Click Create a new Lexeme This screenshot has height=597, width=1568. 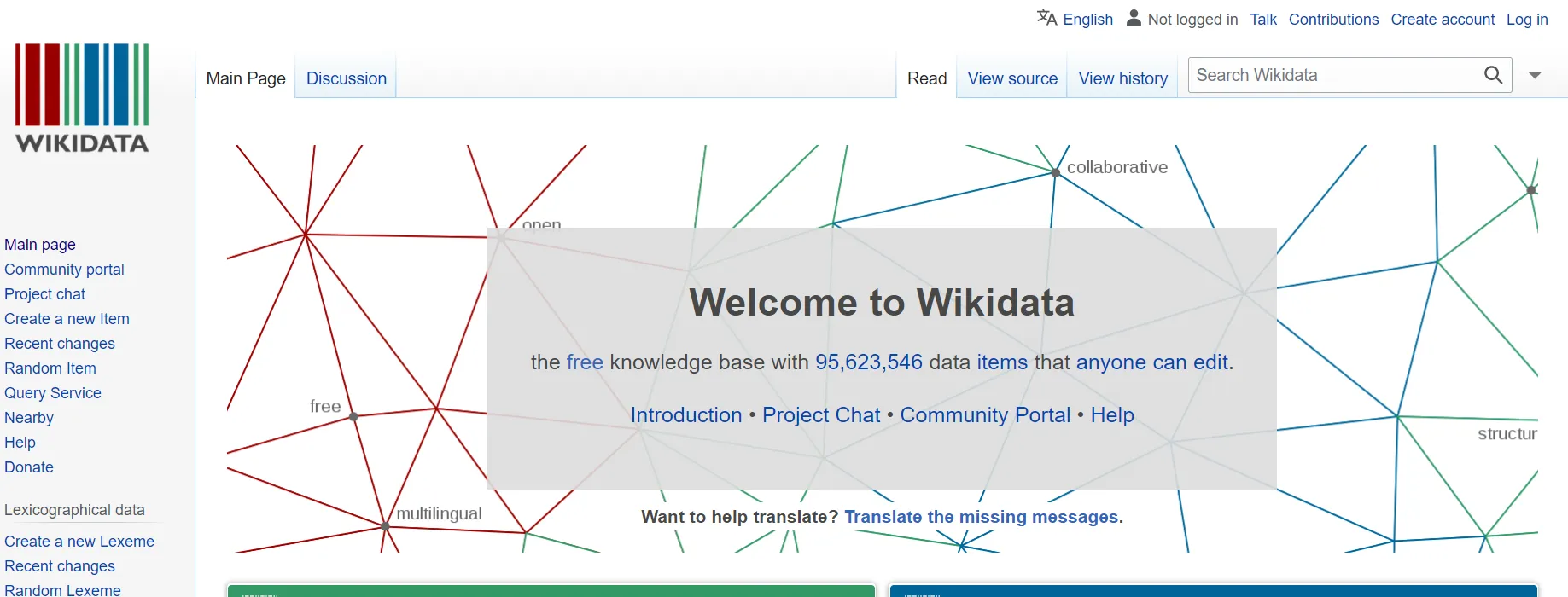click(x=79, y=542)
